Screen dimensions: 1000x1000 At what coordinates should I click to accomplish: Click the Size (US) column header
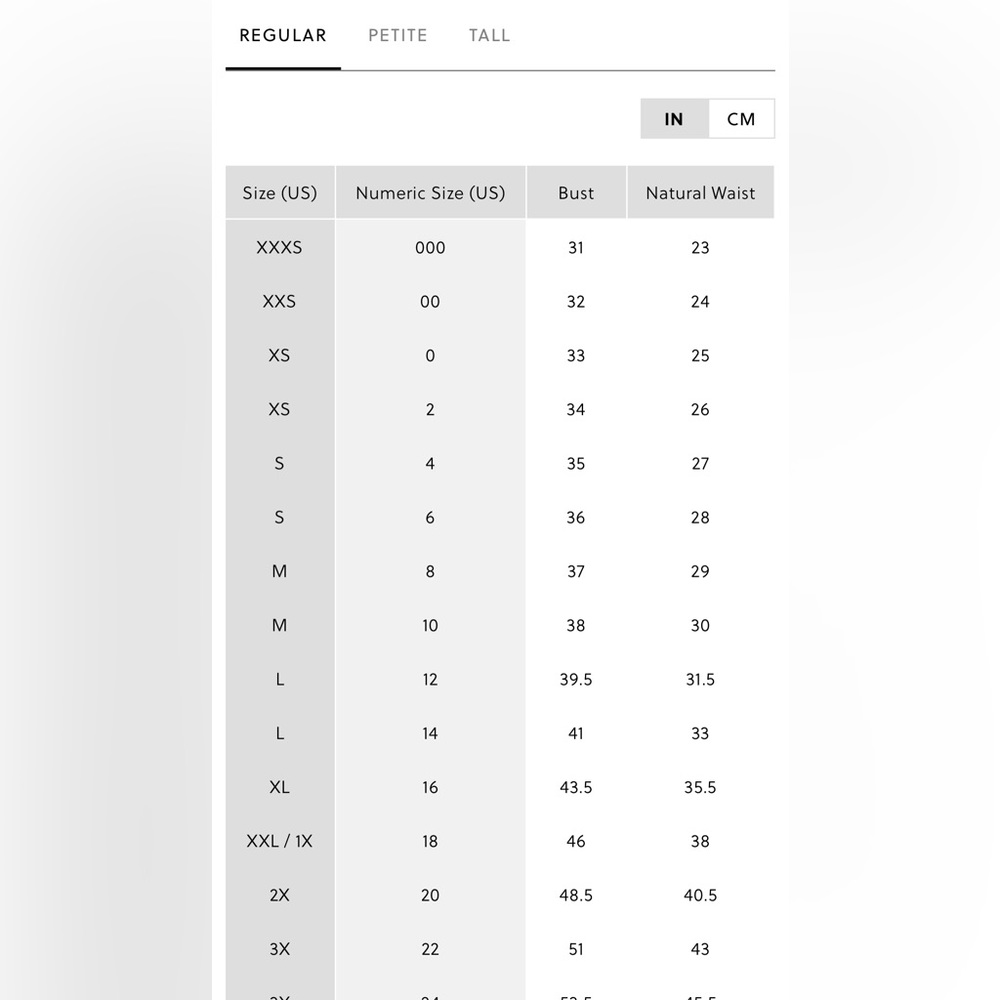coord(280,193)
